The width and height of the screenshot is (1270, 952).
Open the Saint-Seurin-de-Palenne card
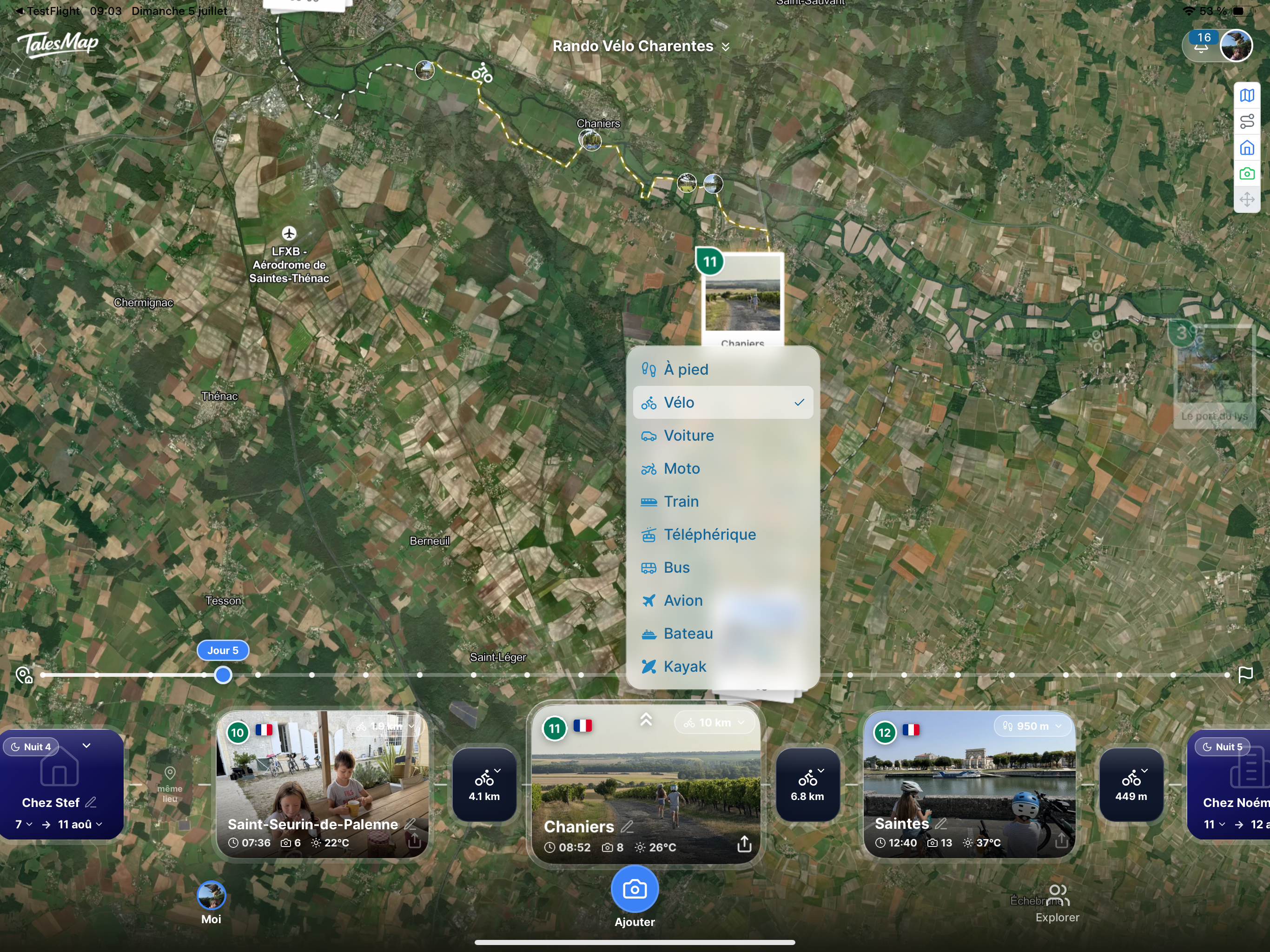(322, 784)
